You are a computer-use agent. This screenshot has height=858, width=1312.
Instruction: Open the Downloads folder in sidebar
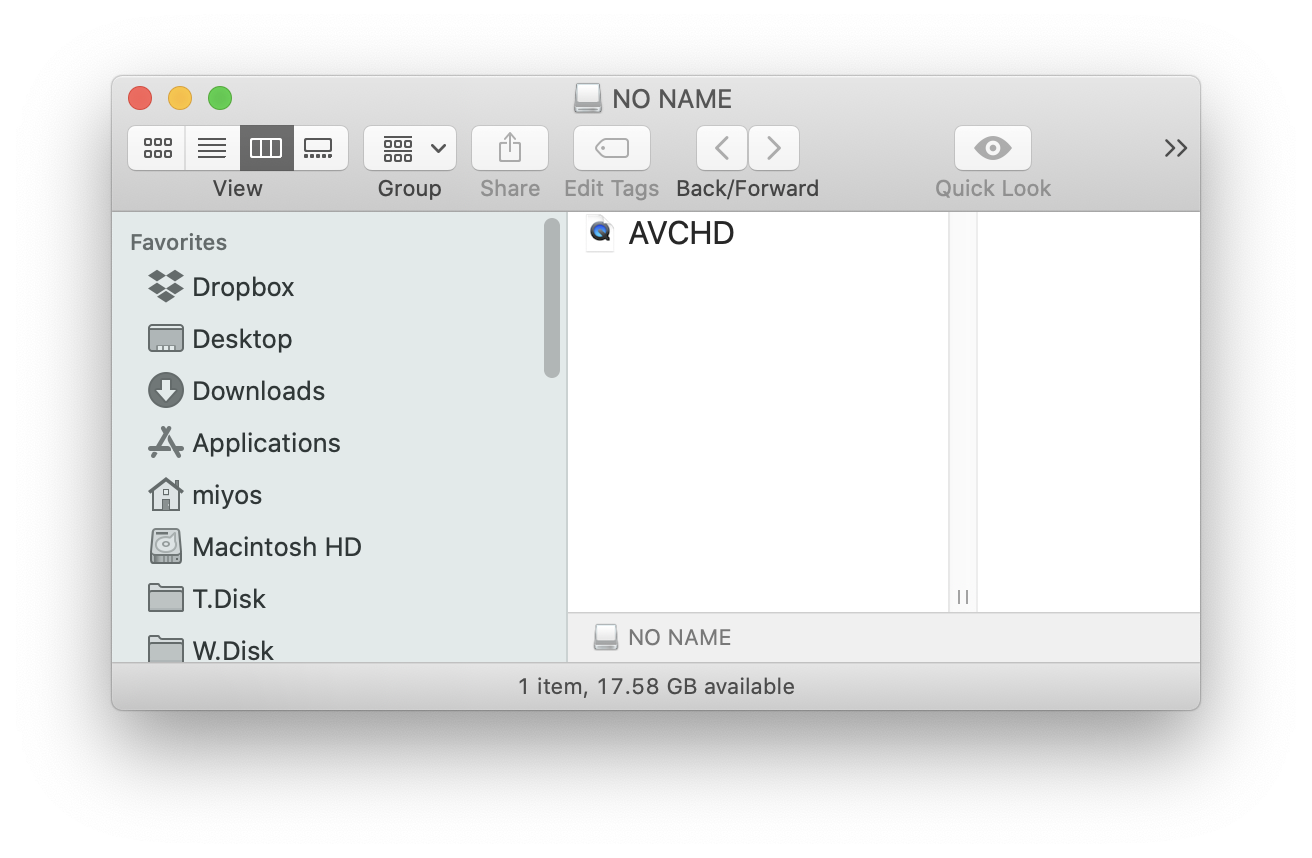click(258, 391)
